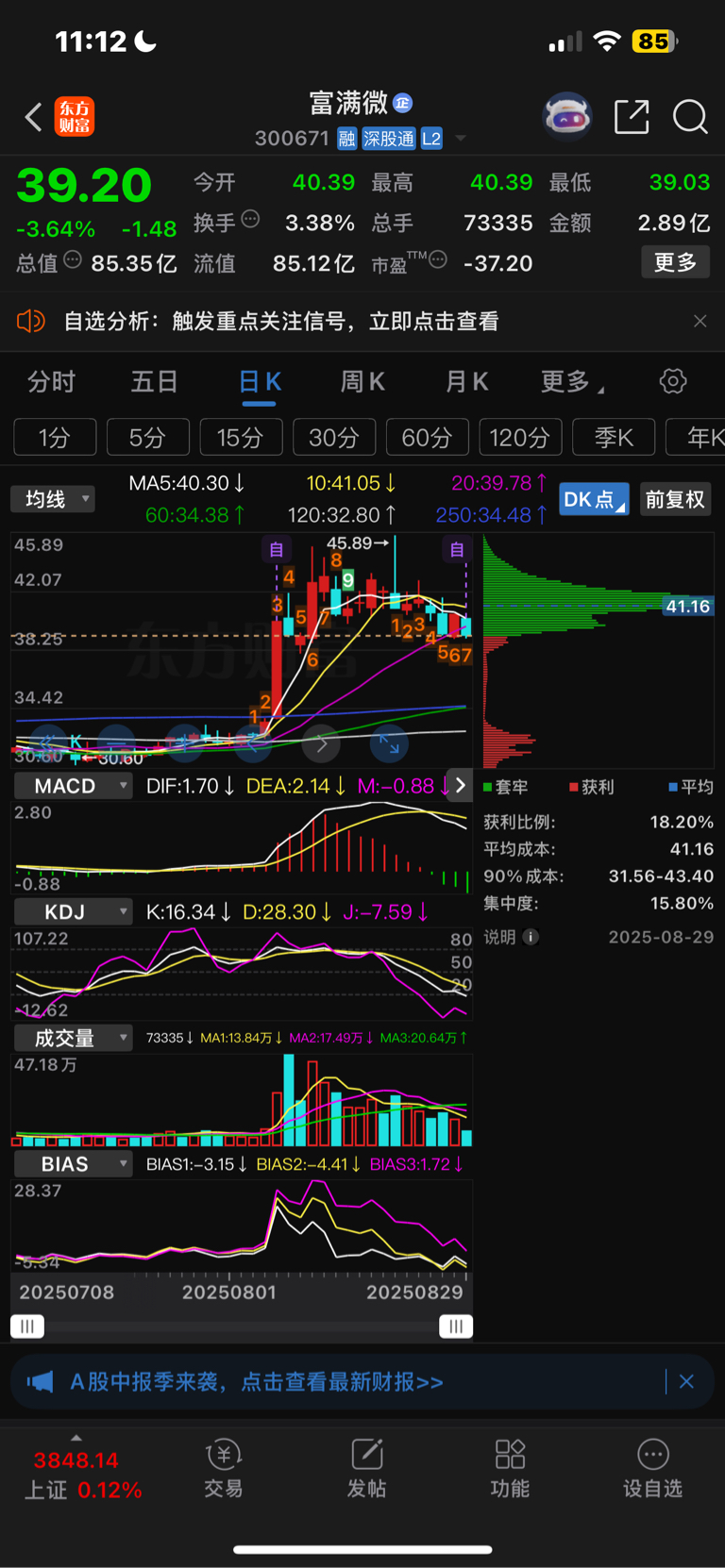Viewport: 725px width, 1568px height.
Task: Select the 30分 period button
Action: coord(334,438)
